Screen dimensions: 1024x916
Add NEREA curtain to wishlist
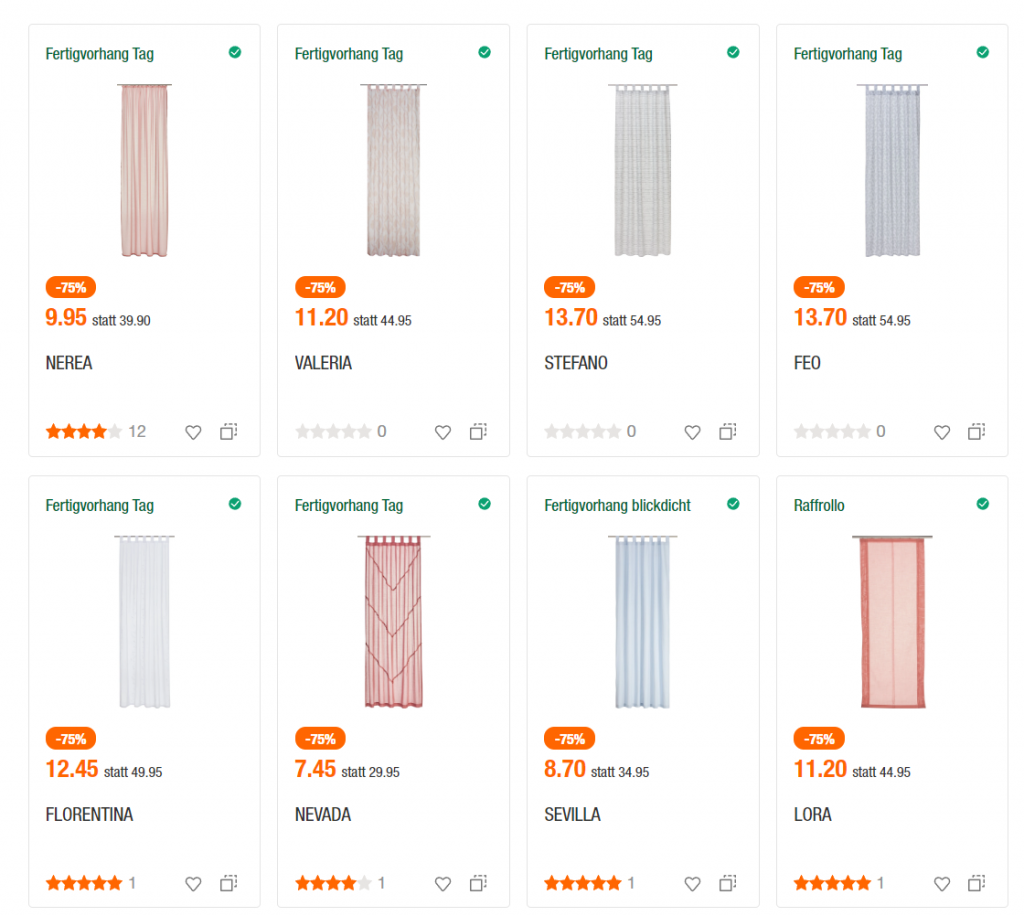point(193,432)
